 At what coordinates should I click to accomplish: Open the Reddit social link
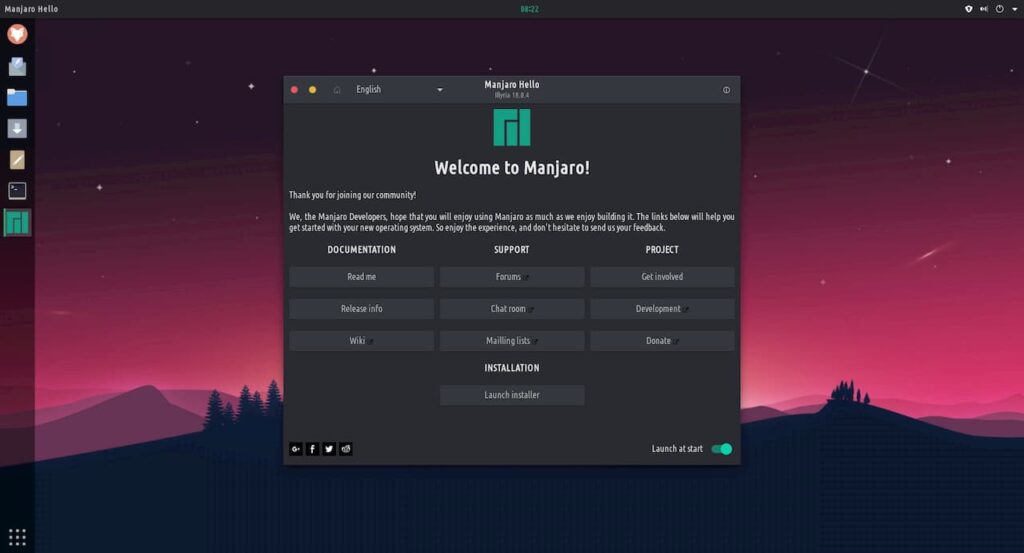tap(345, 449)
